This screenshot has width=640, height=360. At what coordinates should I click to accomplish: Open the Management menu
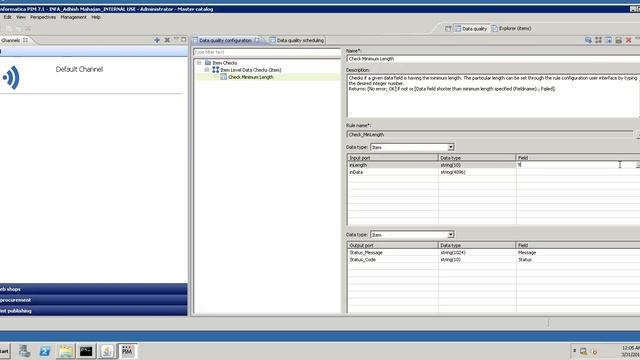click(x=73, y=17)
